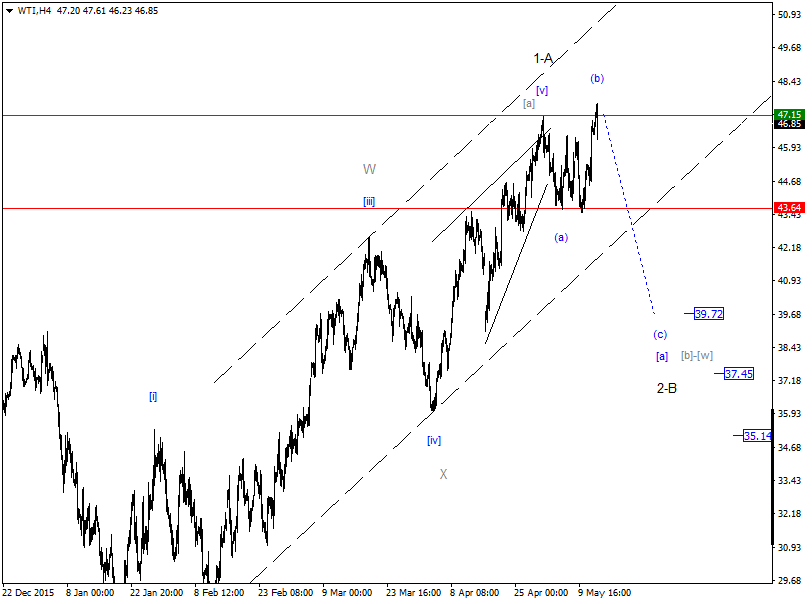Click the gray W wave annotation

369,167
